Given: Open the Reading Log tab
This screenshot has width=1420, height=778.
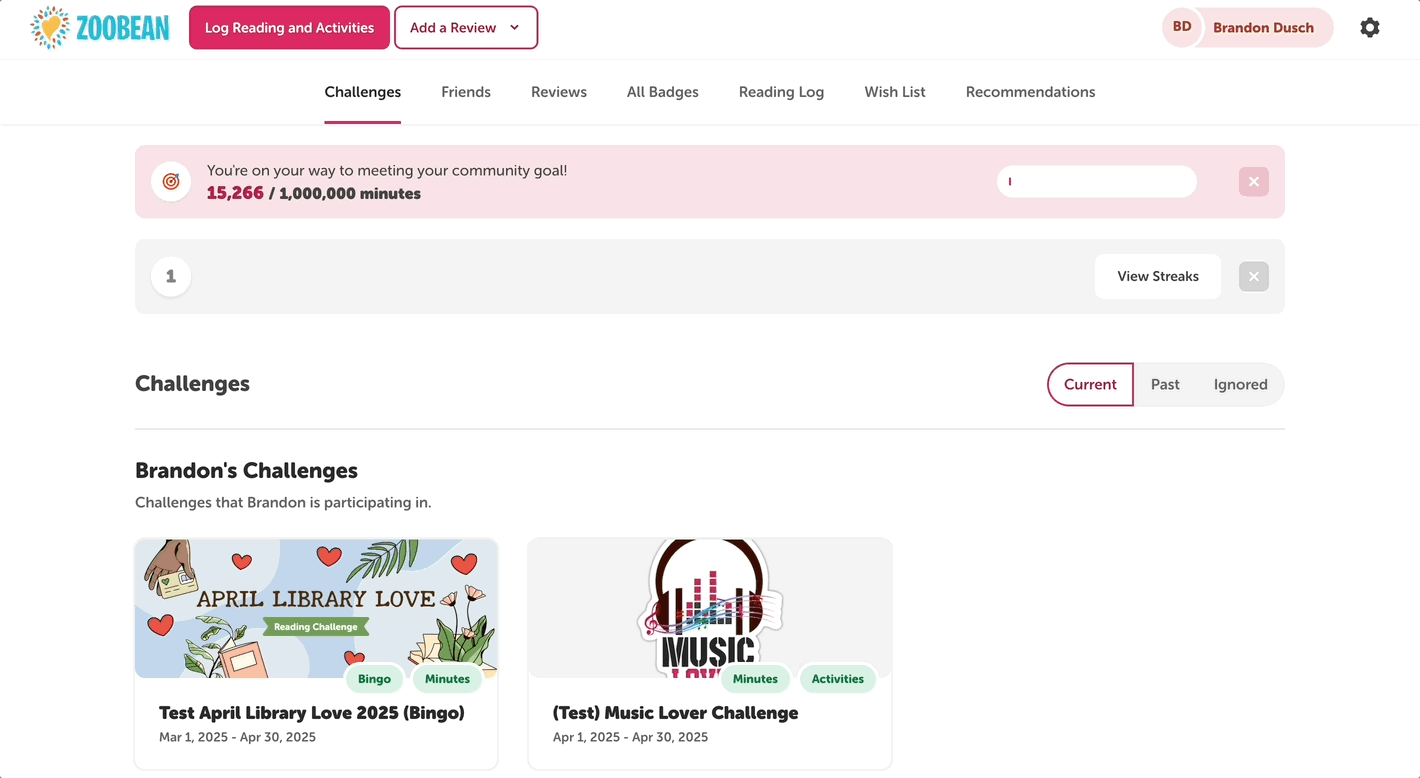Looking at the screenshot, I should [781, 91].
